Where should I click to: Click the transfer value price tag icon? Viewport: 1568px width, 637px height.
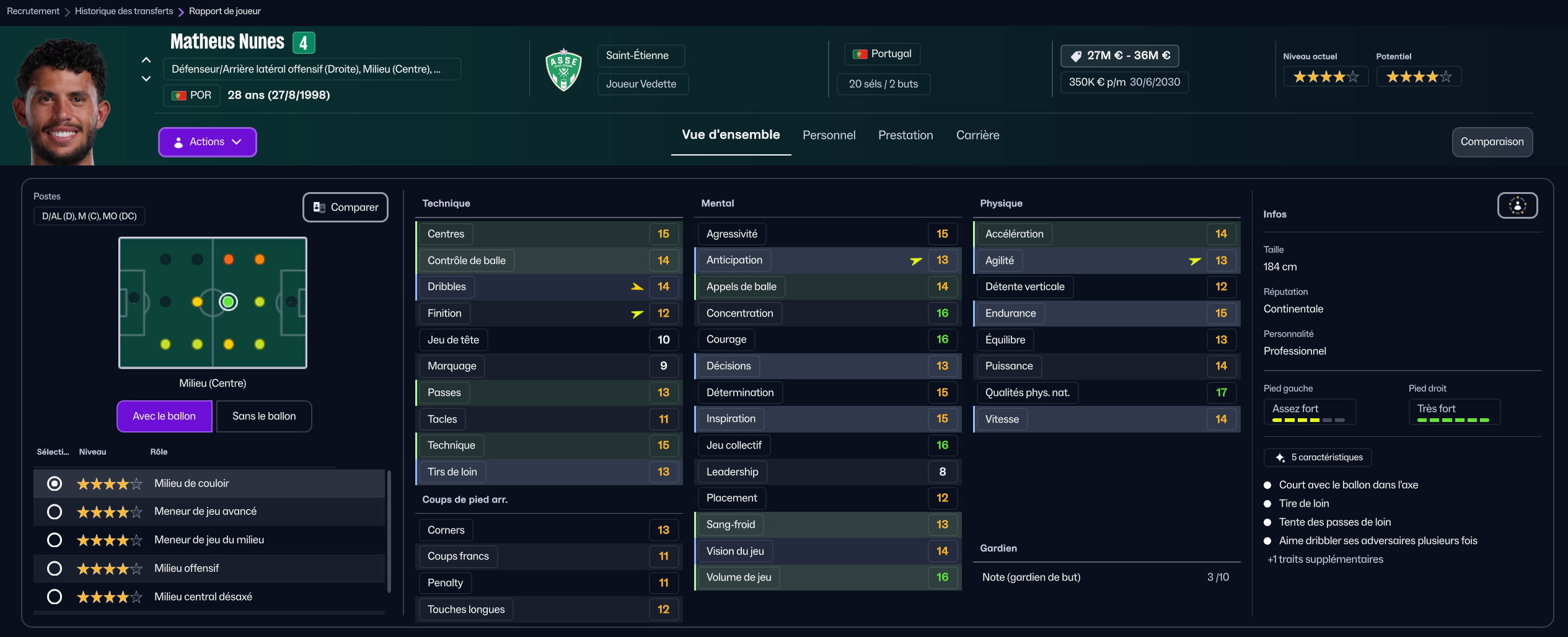pyautogui.click(x=1076, y=56)
